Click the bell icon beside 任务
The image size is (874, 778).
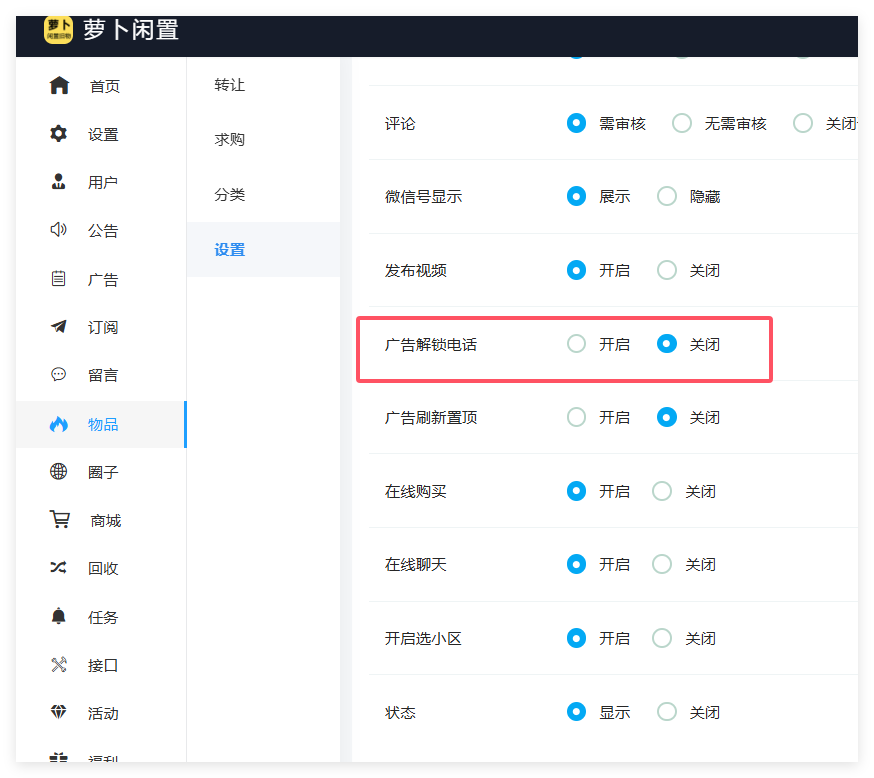(59, 616)
